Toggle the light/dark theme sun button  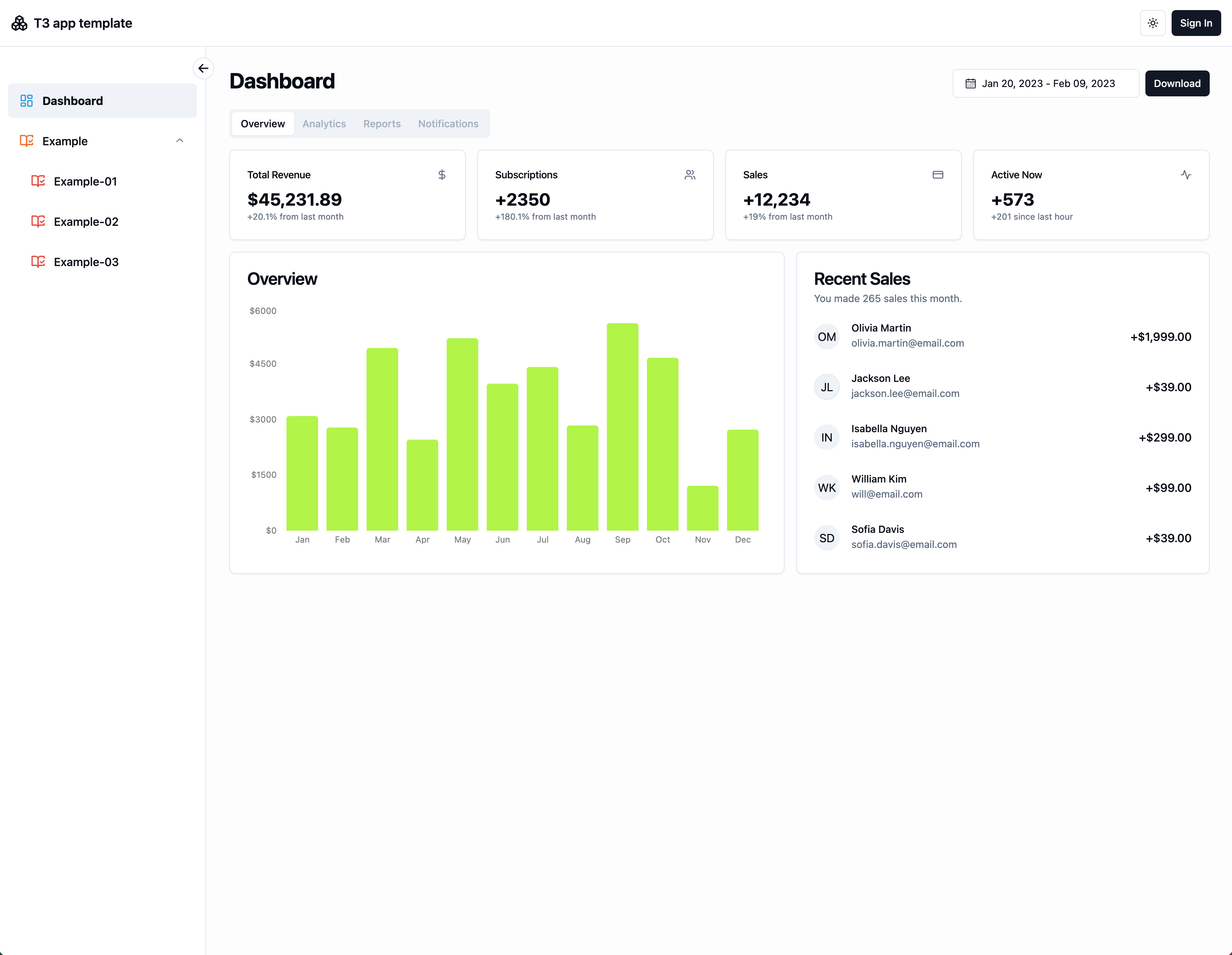(1153, 23)
